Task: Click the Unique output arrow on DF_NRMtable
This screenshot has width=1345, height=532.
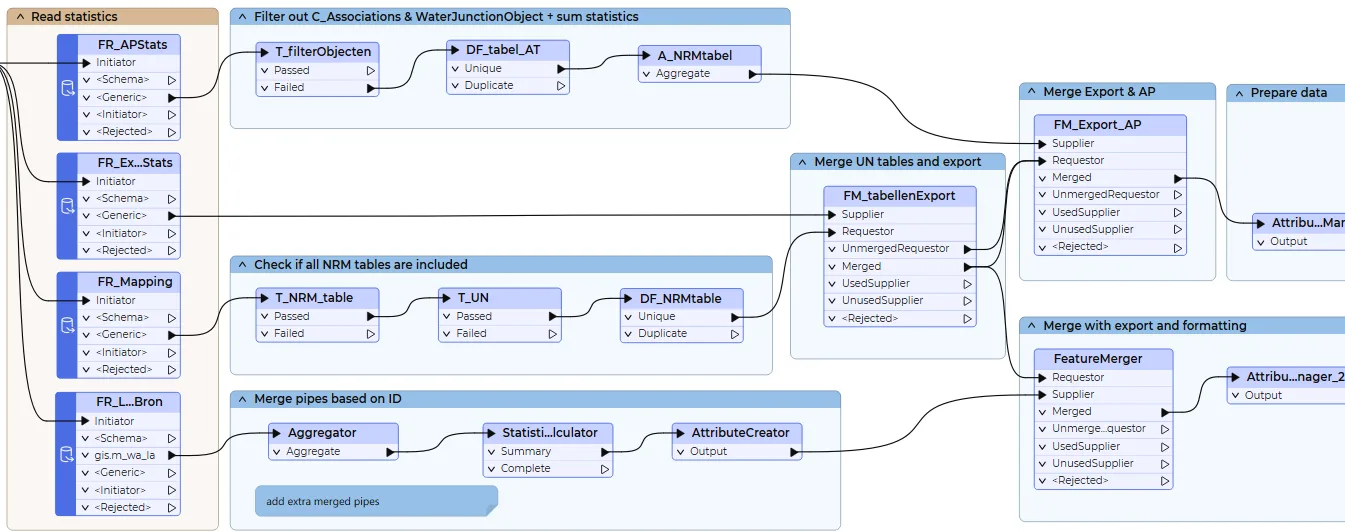Action: point(735,317)
